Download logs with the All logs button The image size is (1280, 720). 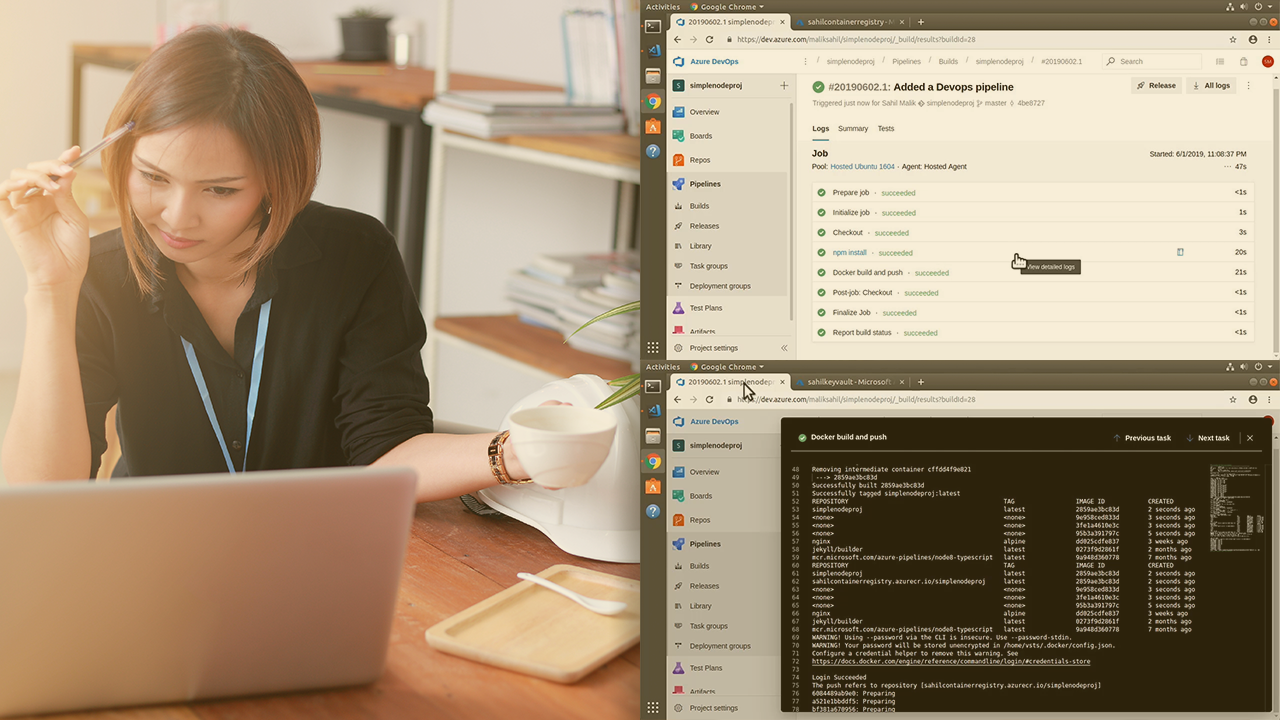1211,86
